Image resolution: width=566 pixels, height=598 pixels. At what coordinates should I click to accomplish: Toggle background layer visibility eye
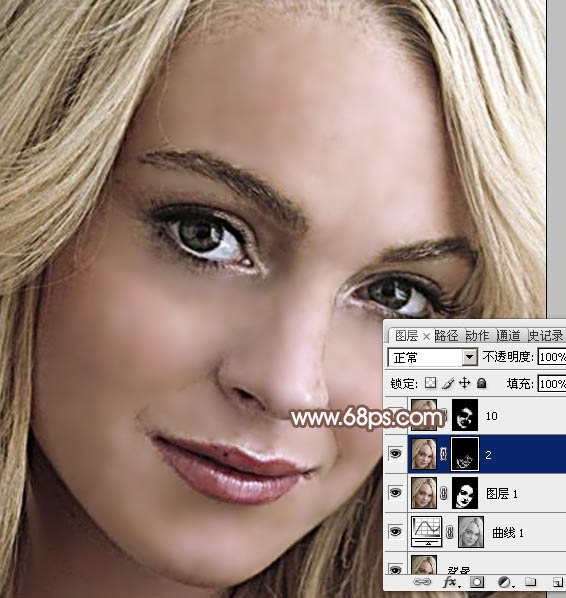(x=396, y=570)
